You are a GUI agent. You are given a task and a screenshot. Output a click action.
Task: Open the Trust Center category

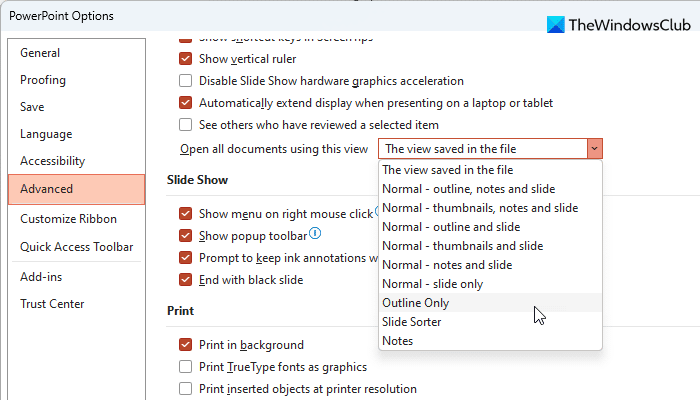[52, 304]
